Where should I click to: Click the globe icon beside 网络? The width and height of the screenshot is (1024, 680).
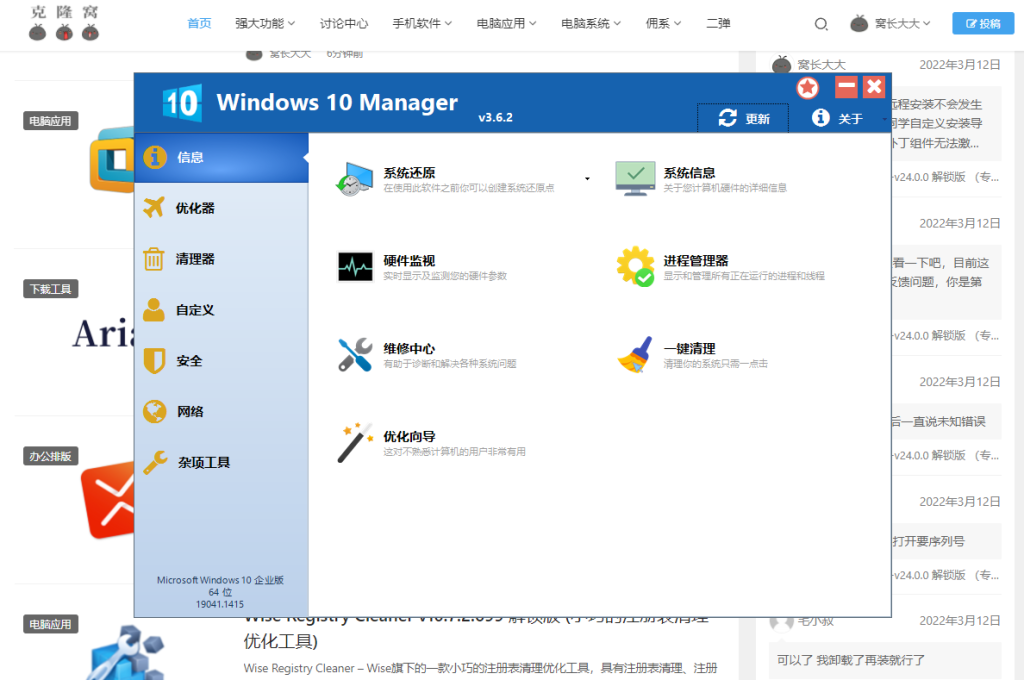click(154, 412)
